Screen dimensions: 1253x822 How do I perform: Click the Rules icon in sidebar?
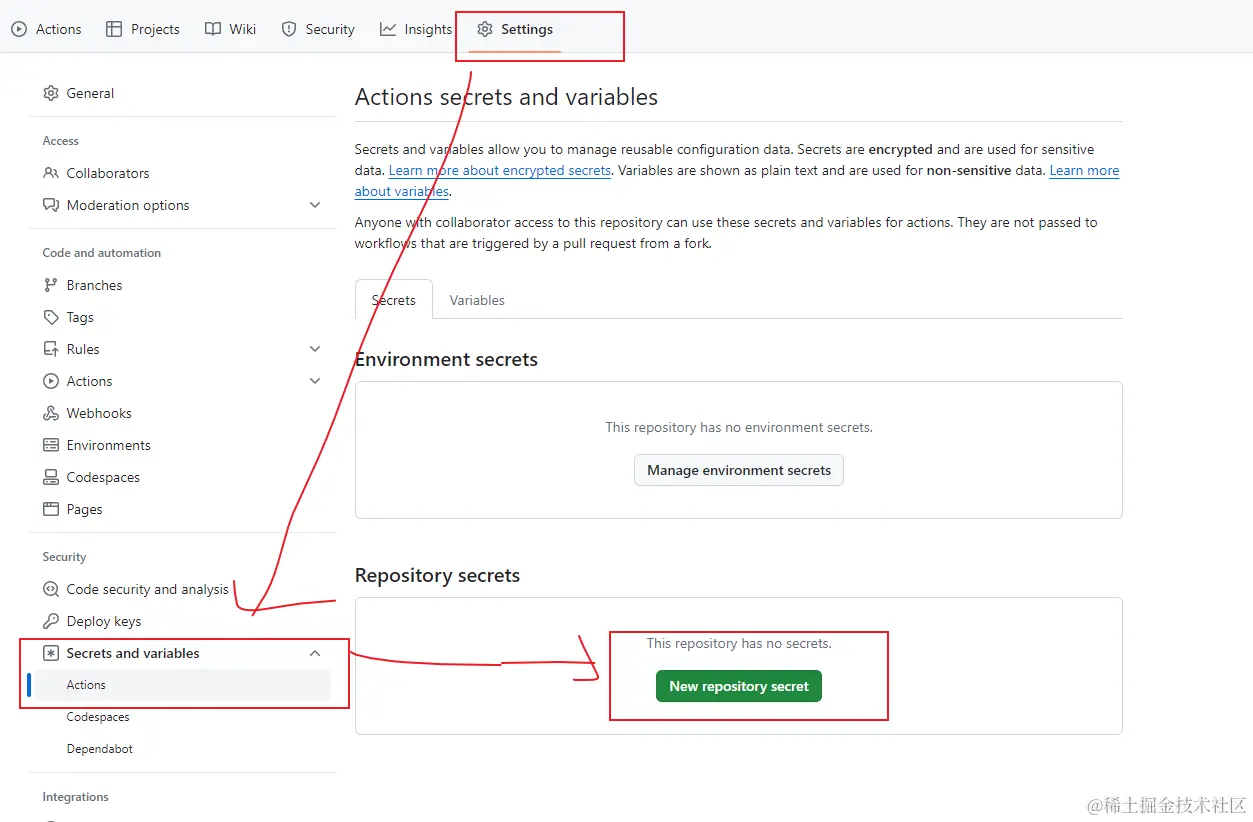coord(51,349)
